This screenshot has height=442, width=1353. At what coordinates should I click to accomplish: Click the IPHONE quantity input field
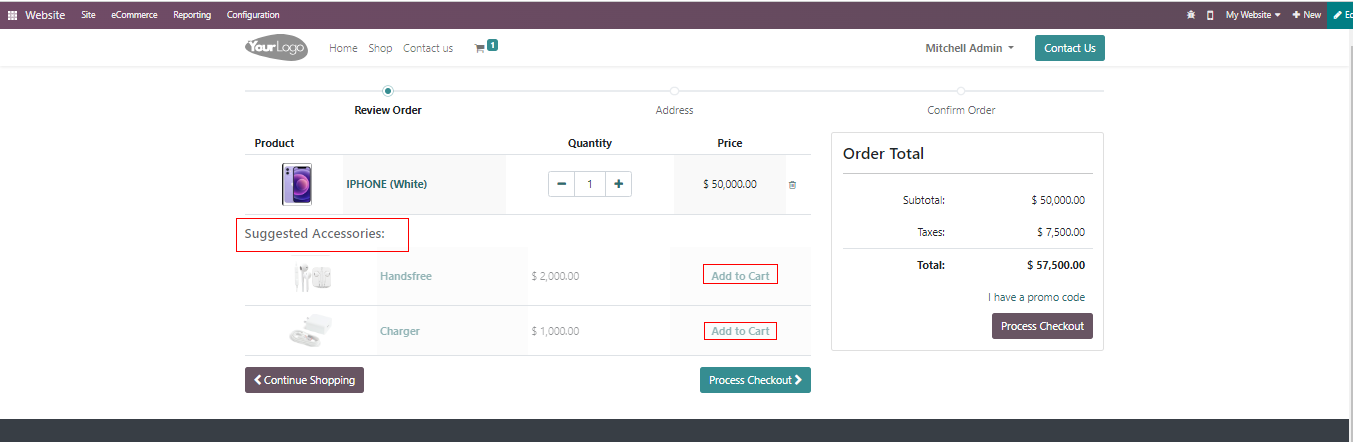tap(590, 184)
